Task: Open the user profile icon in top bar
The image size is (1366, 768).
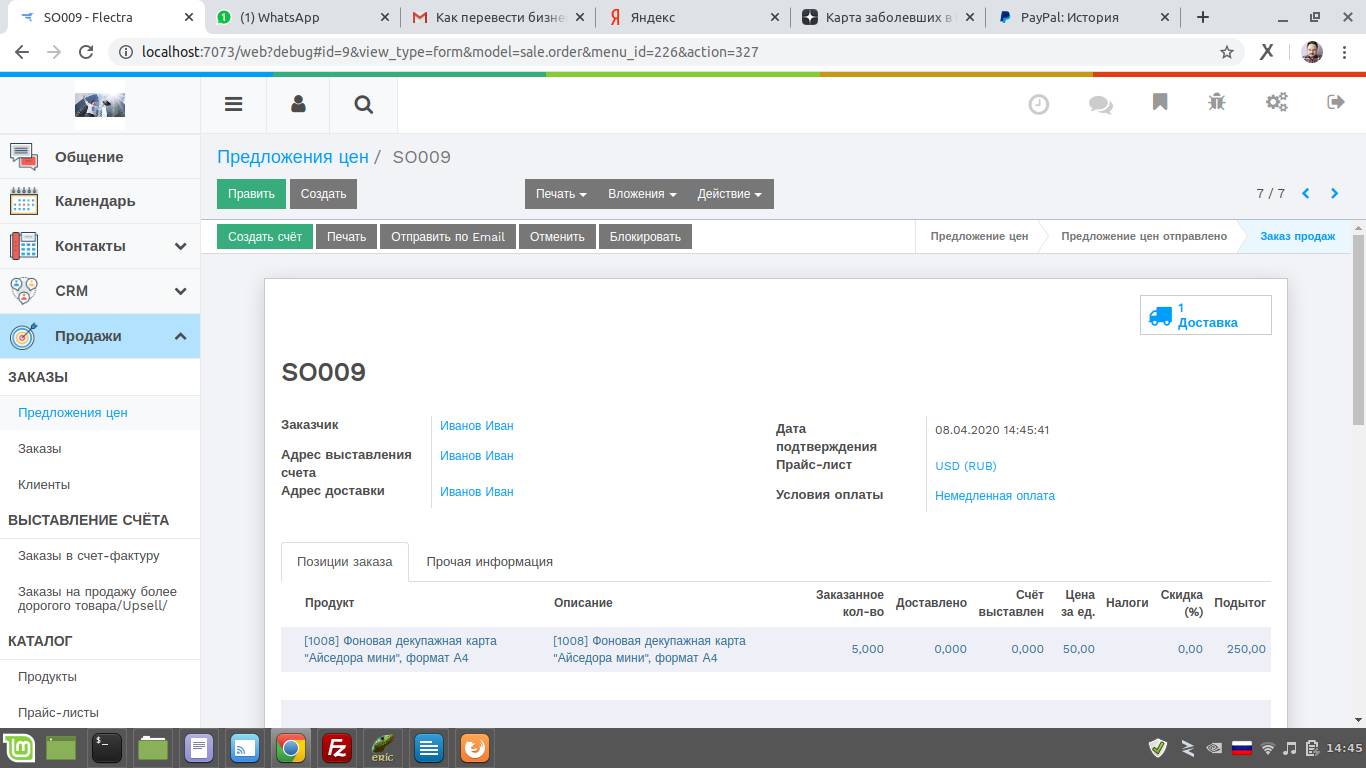Action: pos(298,104)
